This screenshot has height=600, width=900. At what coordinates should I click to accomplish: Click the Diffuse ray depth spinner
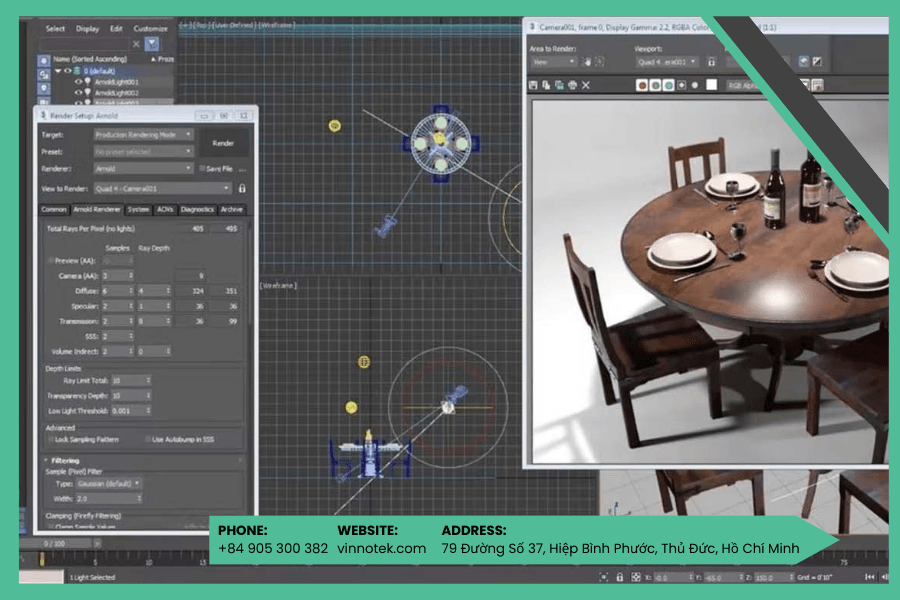pyautogui.click(x=154, y=291)
